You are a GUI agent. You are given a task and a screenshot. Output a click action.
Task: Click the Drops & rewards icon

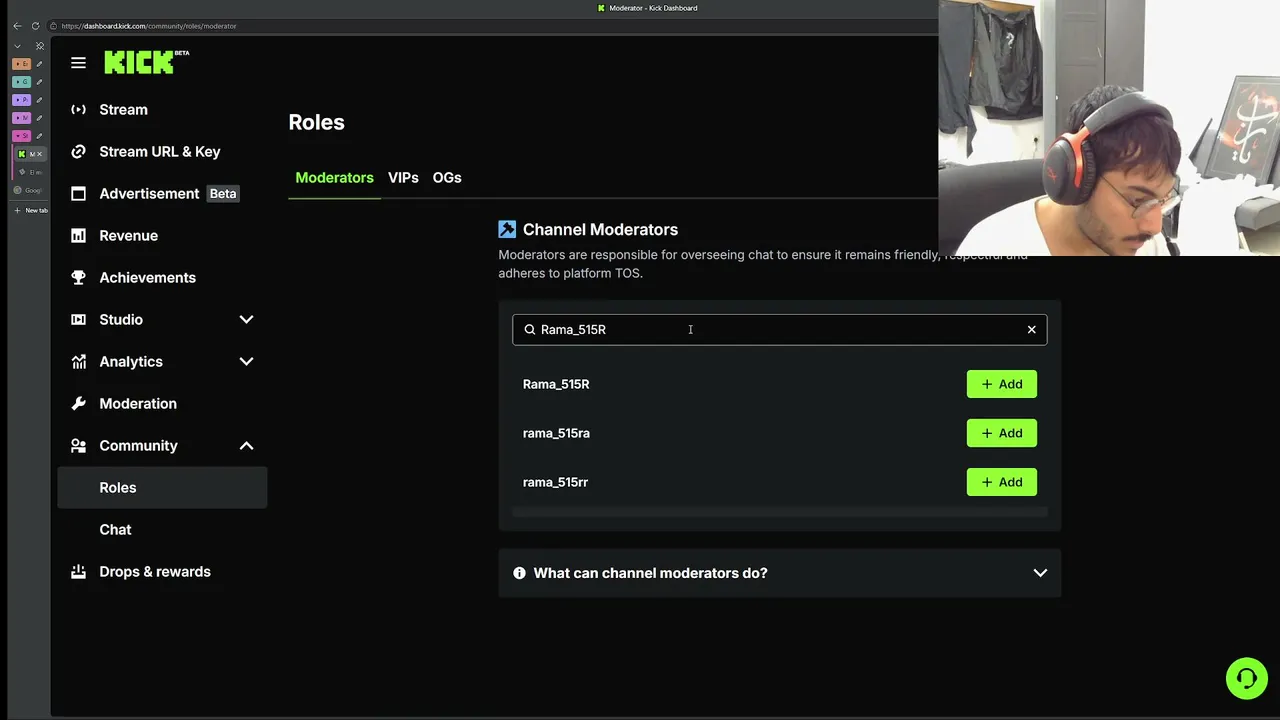78,572
